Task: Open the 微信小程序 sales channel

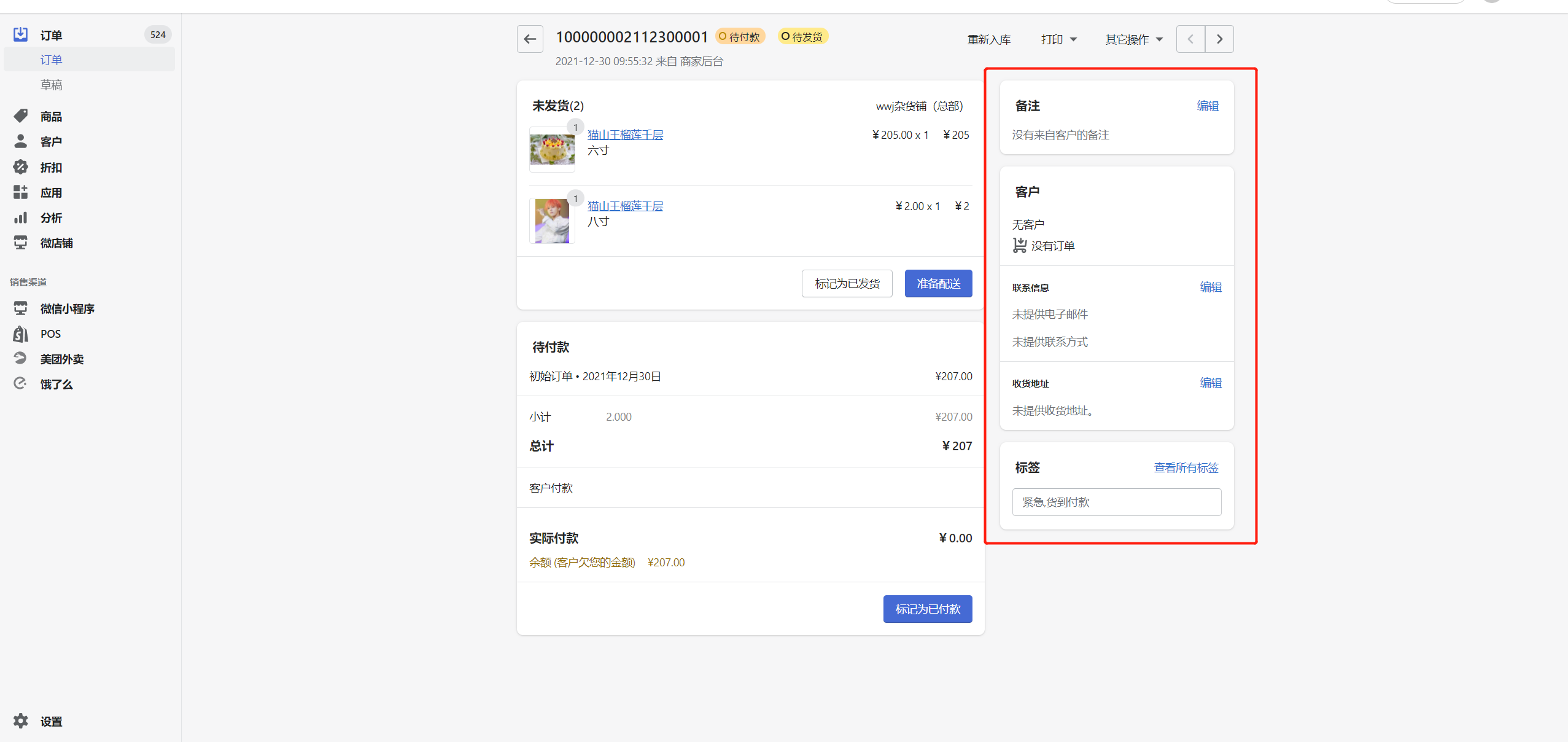Action: 67,308
